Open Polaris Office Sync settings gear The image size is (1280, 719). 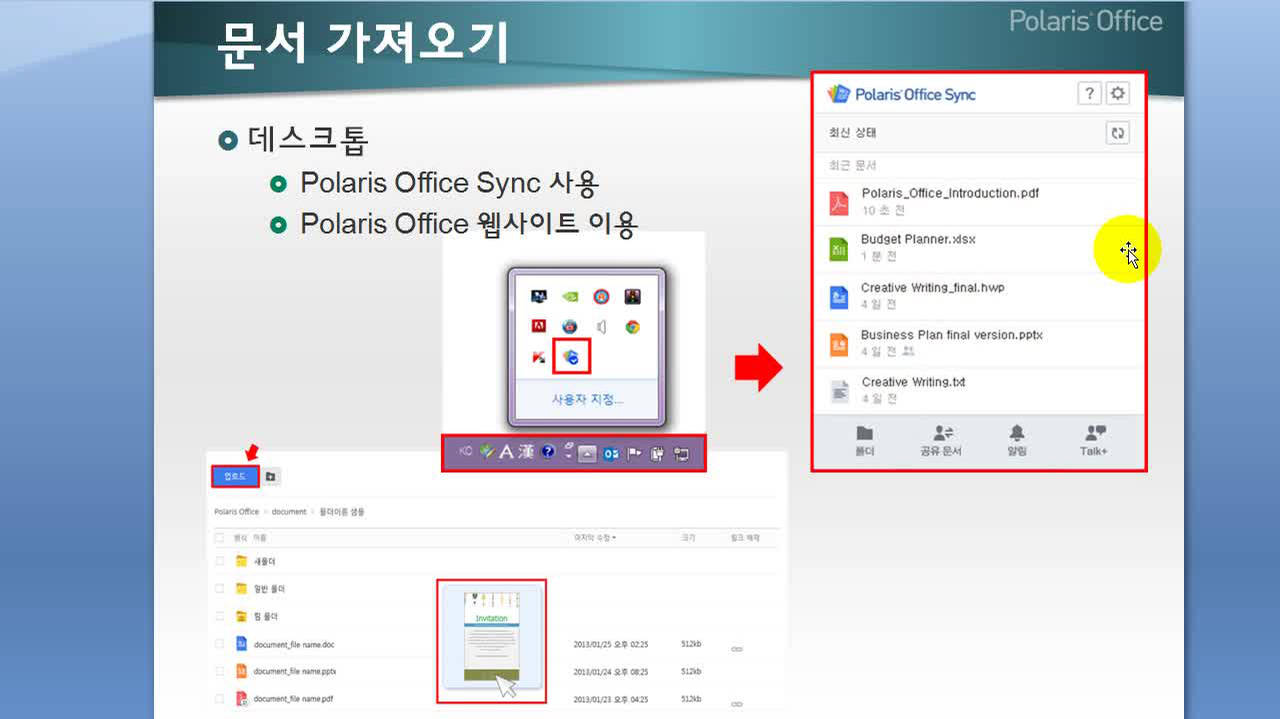coord(1118,93)
